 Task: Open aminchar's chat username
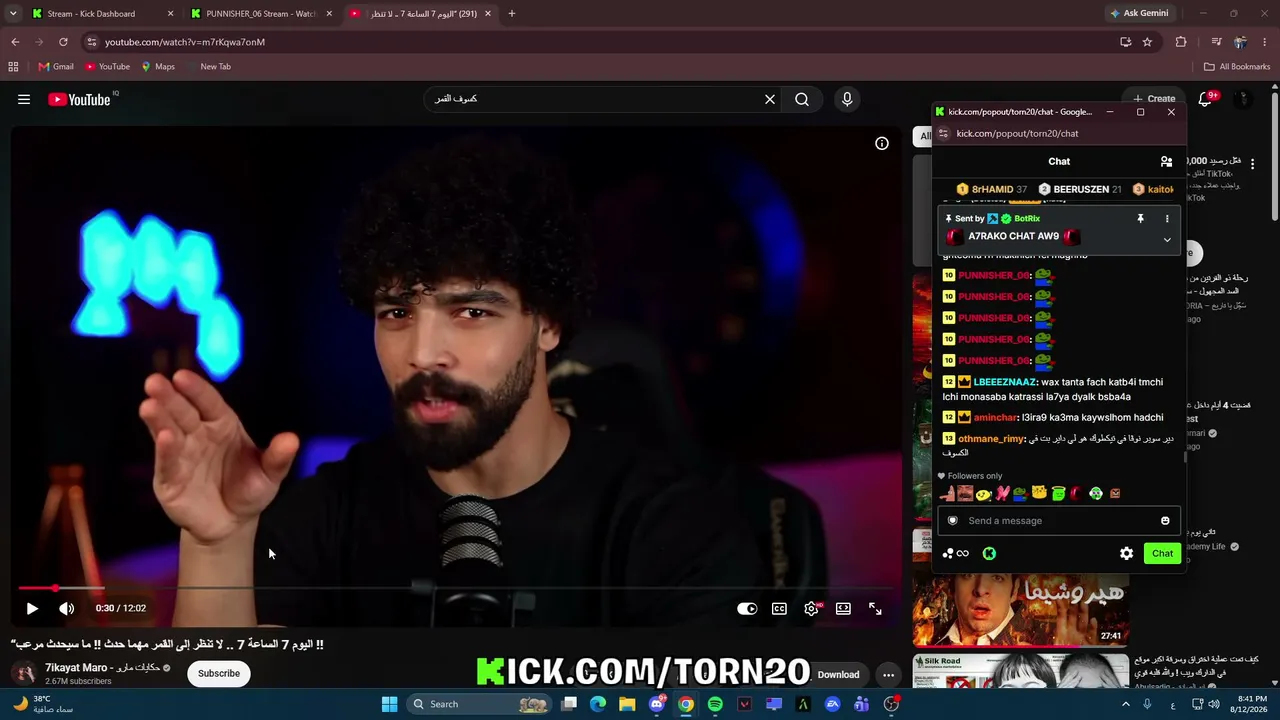click(x=995, y=417)
